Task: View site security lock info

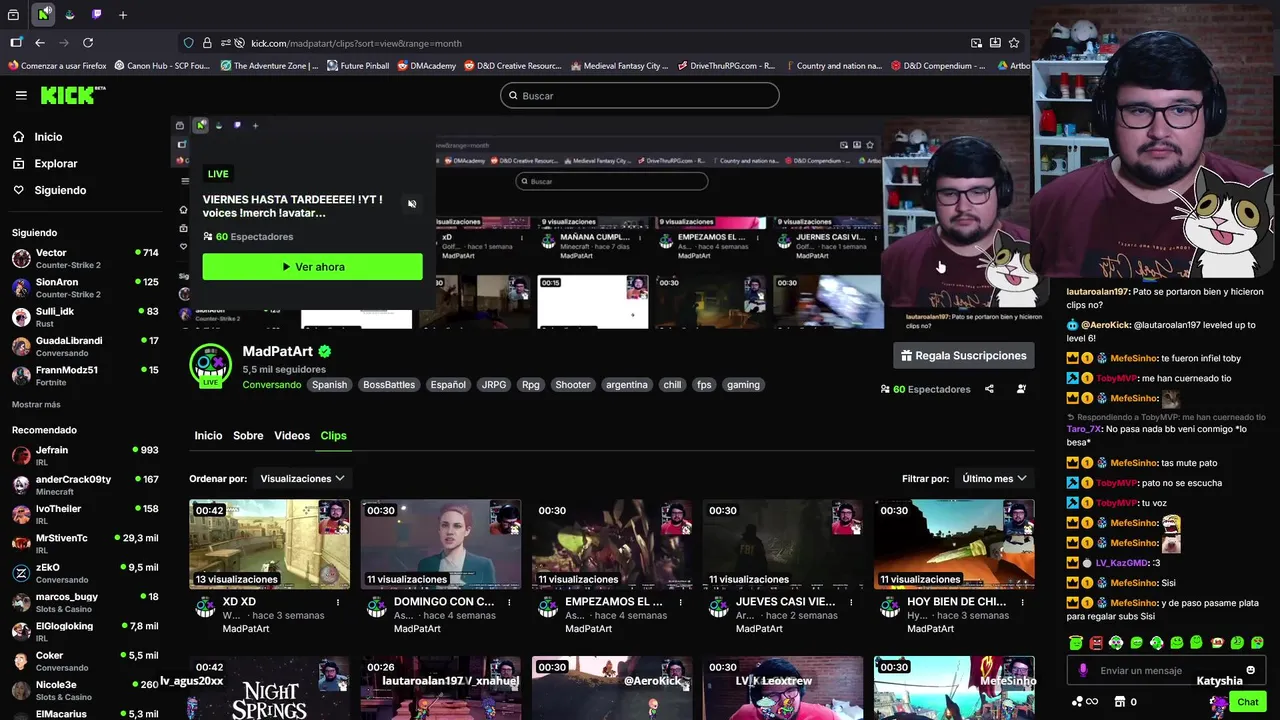Action: click(x=207, y=43)
